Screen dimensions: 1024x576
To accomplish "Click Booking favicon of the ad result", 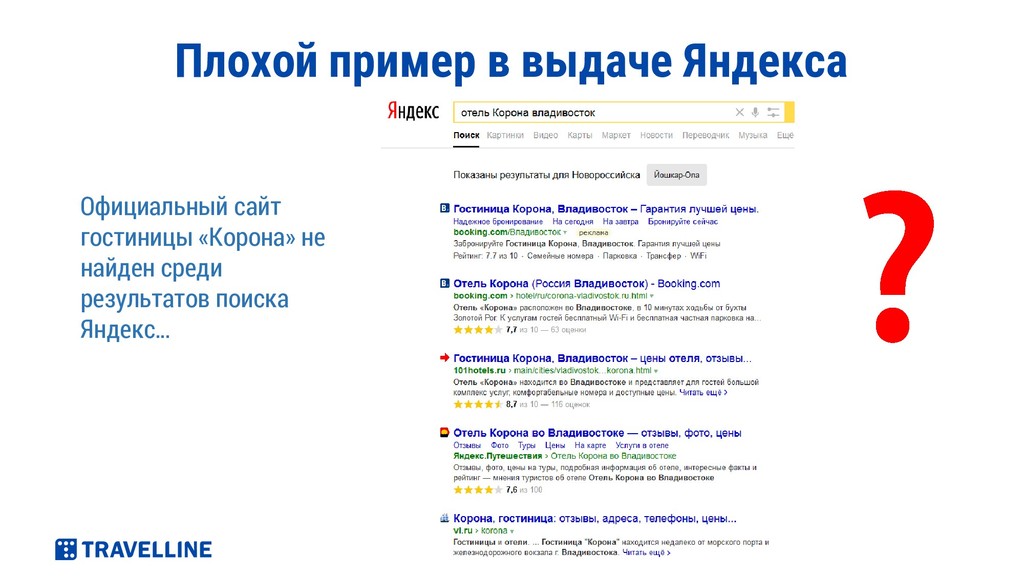I will 445,208.
